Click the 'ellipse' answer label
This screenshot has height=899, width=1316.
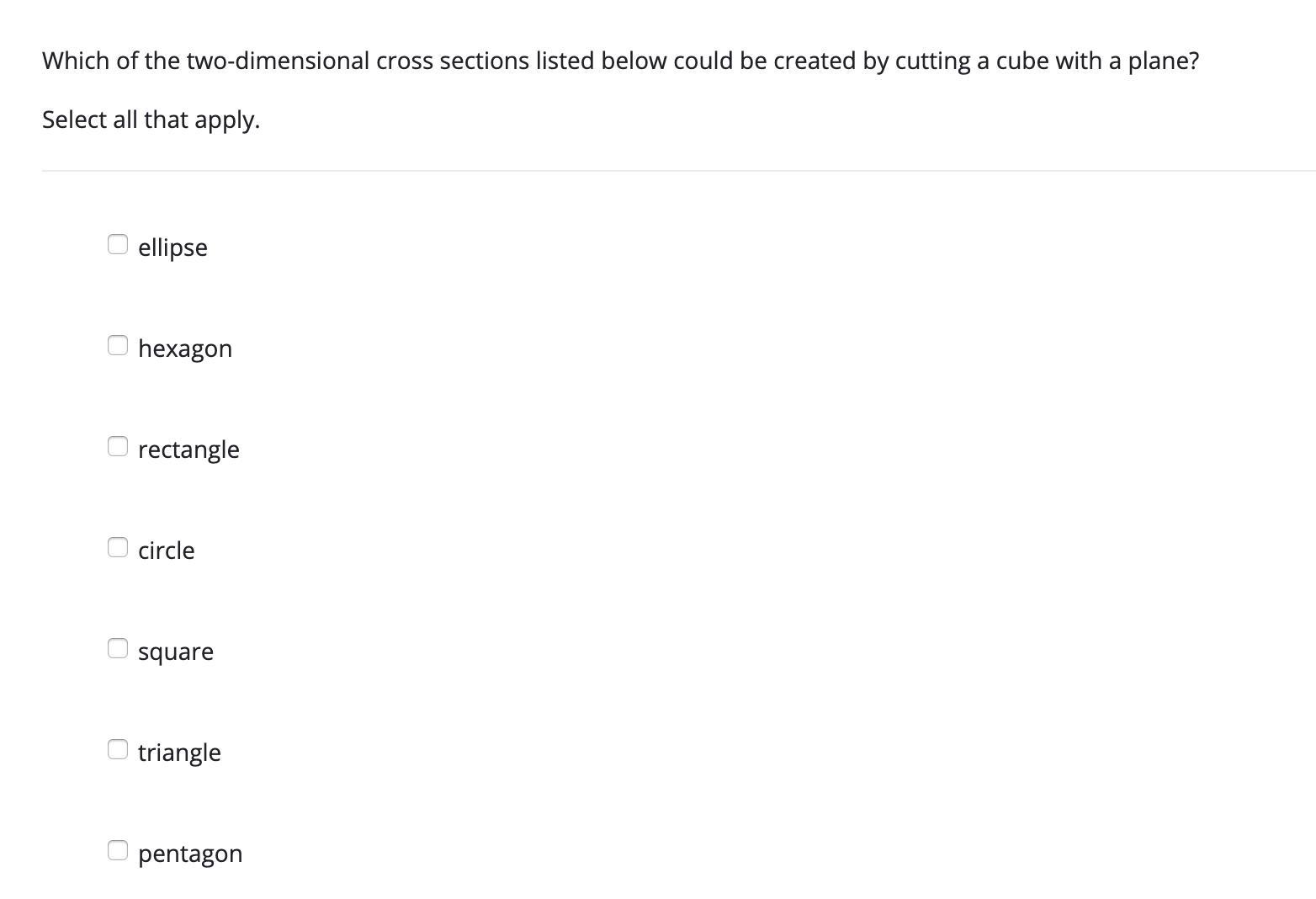click(x=172, y=247)
